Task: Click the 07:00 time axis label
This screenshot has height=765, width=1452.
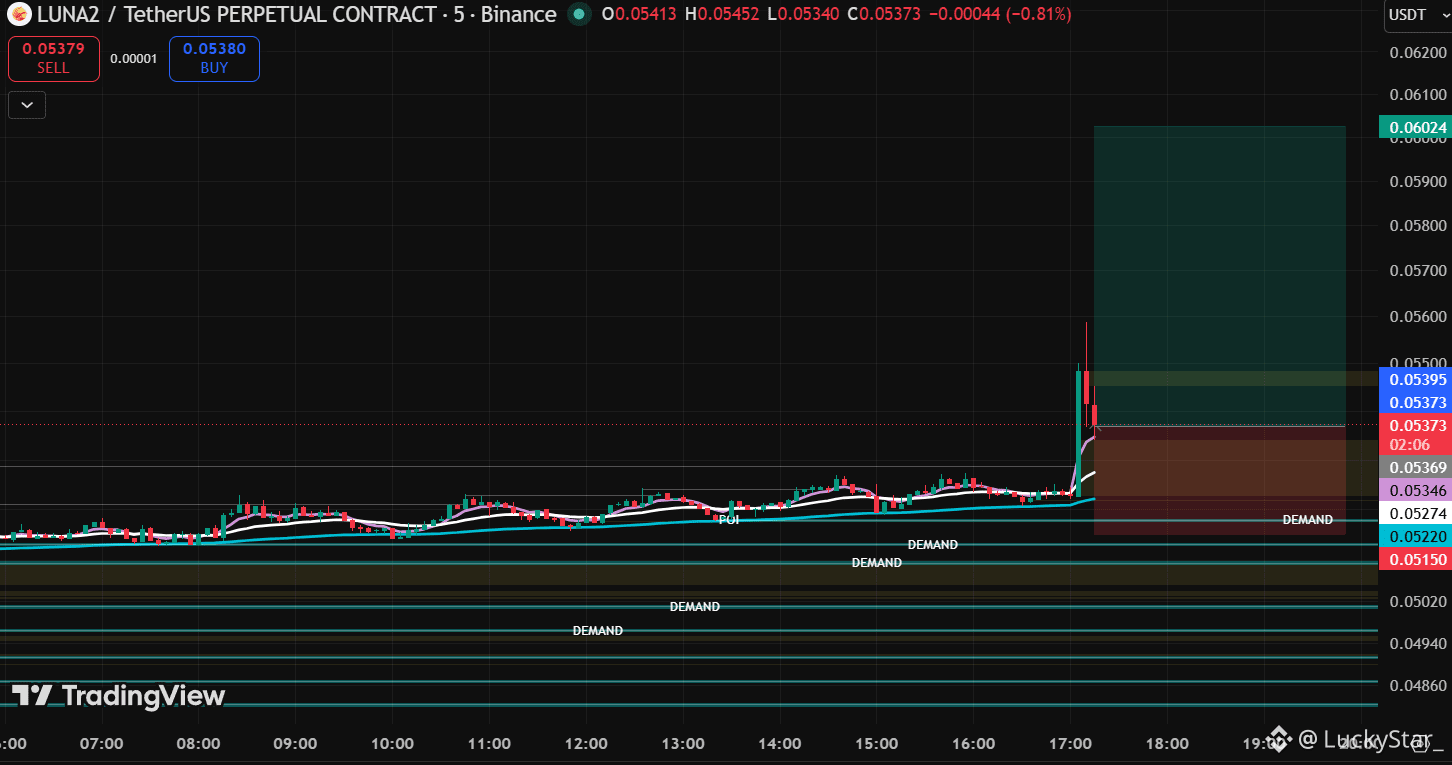Action: point(101,743)
